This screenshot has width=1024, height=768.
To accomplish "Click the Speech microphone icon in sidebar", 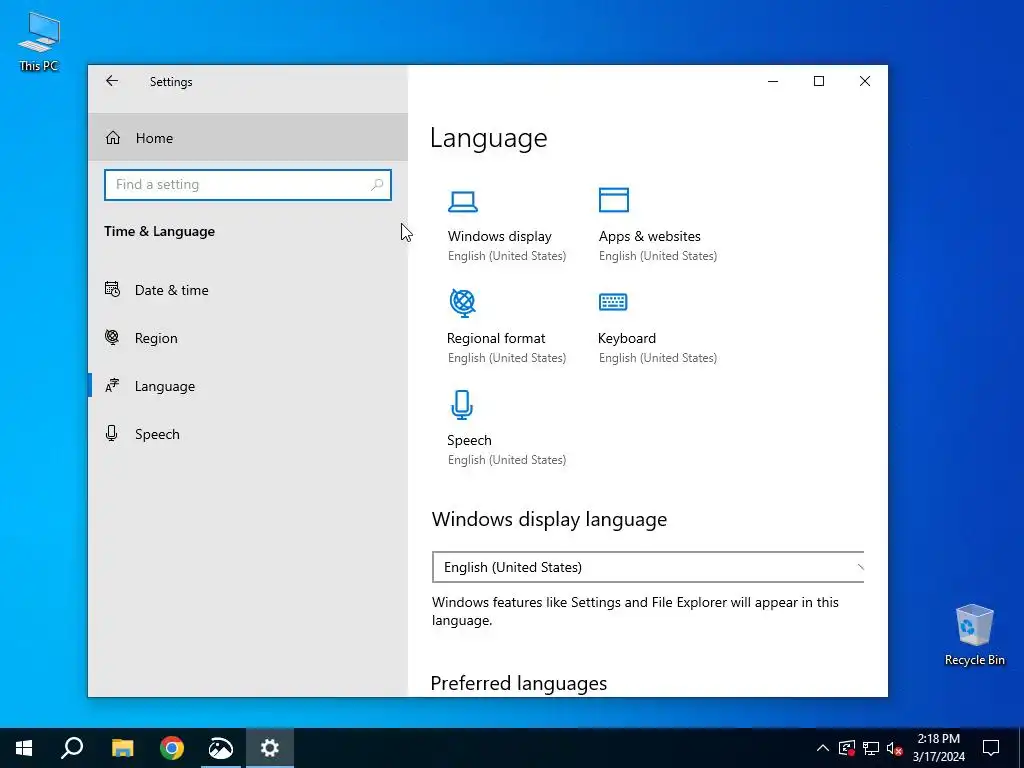I will tap(112, 434).
